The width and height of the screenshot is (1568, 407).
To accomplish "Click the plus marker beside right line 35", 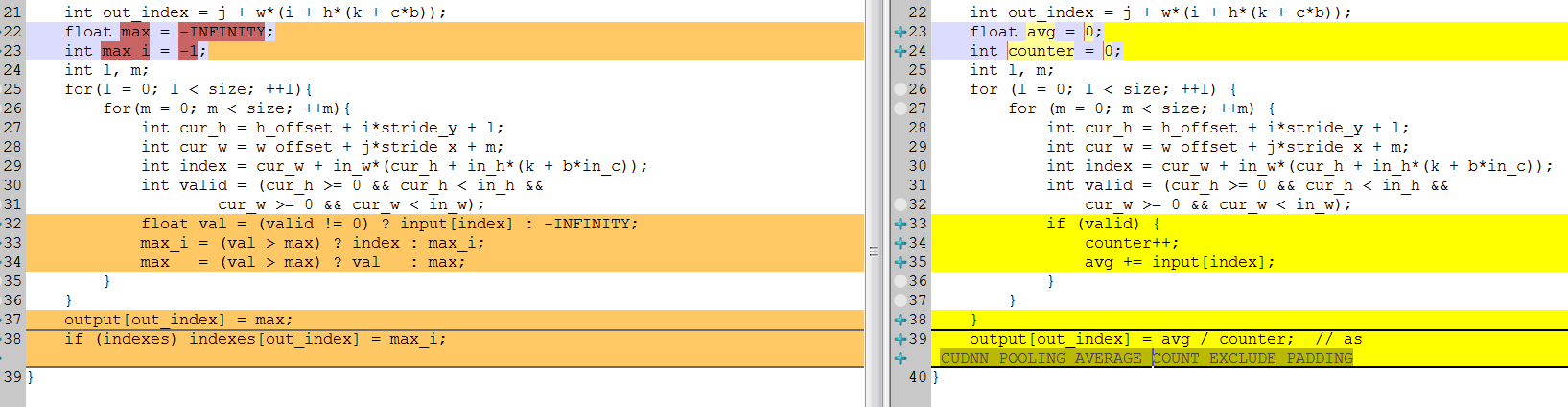I will coord(901,262).
